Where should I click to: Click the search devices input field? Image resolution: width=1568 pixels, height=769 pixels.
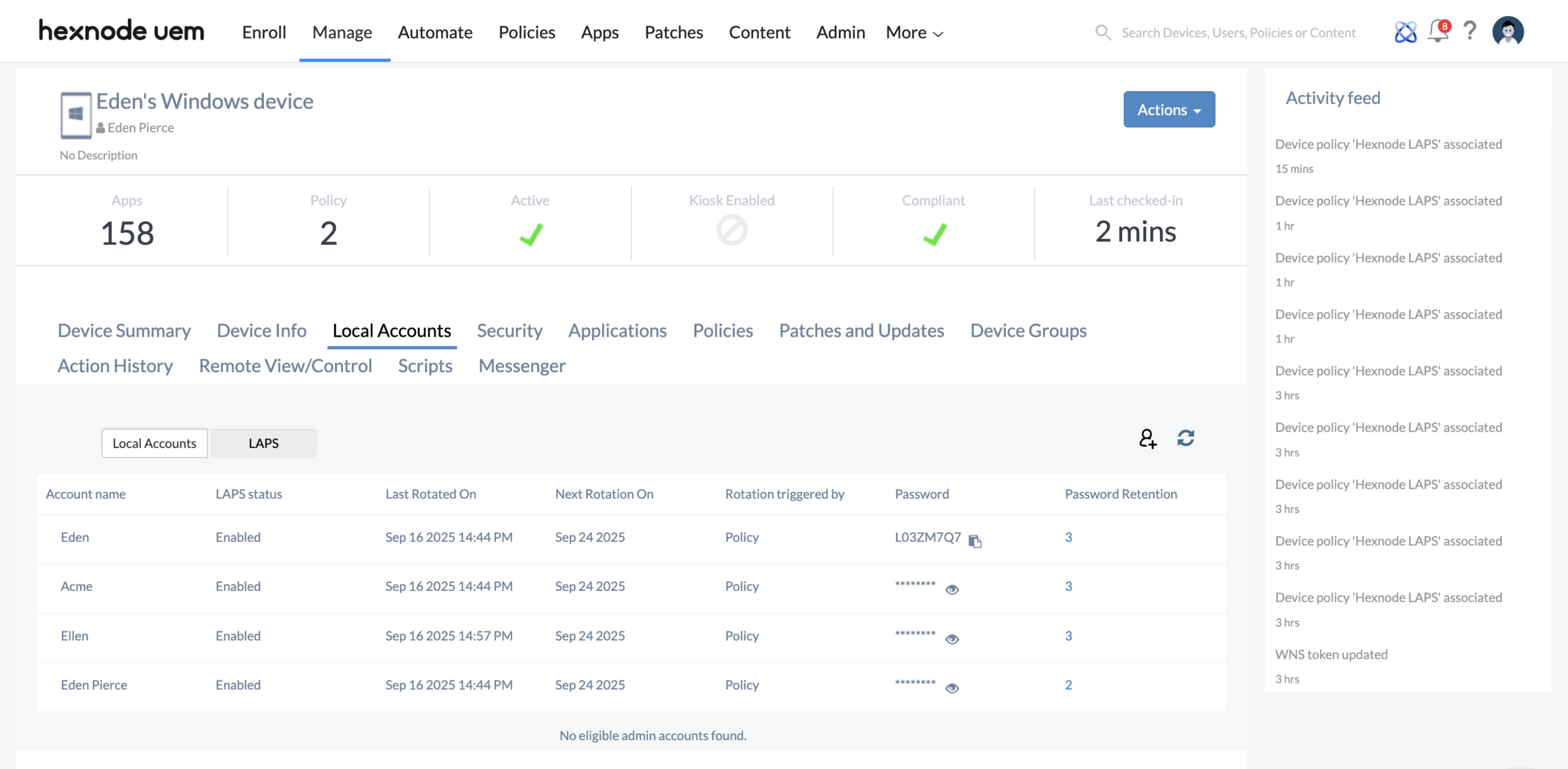1238,32
